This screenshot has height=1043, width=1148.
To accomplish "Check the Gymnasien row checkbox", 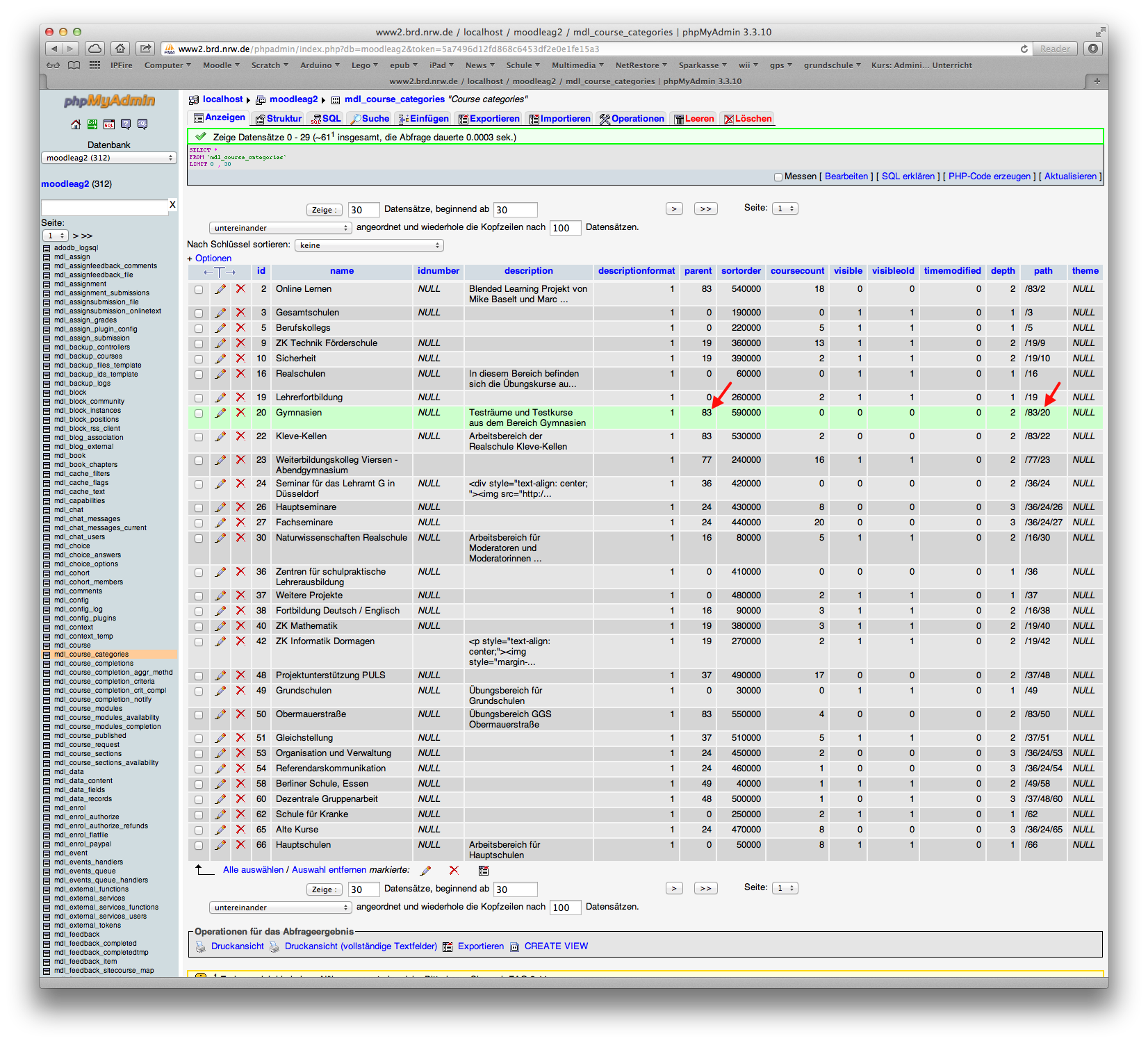I will tap(199, 413).
